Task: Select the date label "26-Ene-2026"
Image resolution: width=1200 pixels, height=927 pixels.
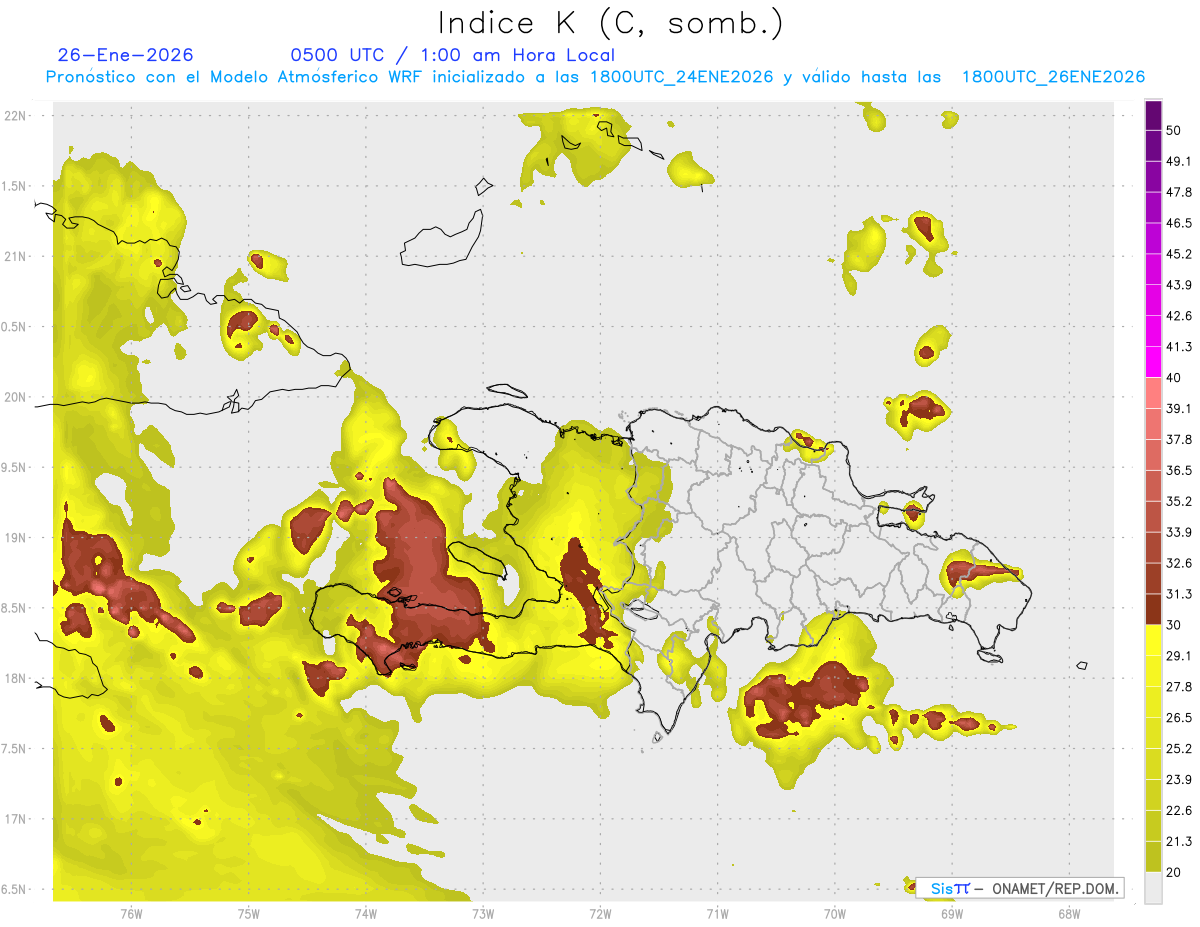Action: 125,55
